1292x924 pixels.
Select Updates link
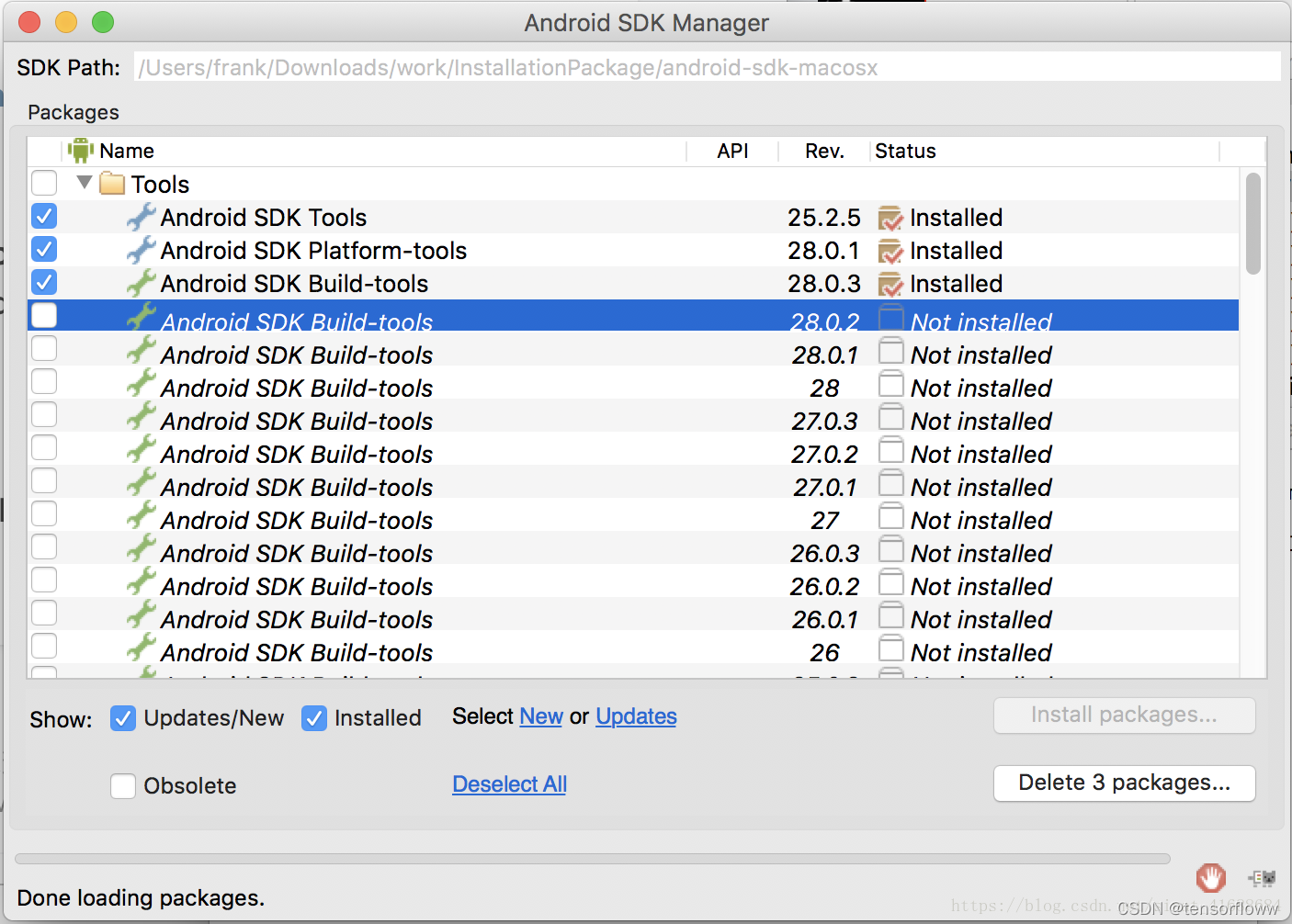coord(636,716)
